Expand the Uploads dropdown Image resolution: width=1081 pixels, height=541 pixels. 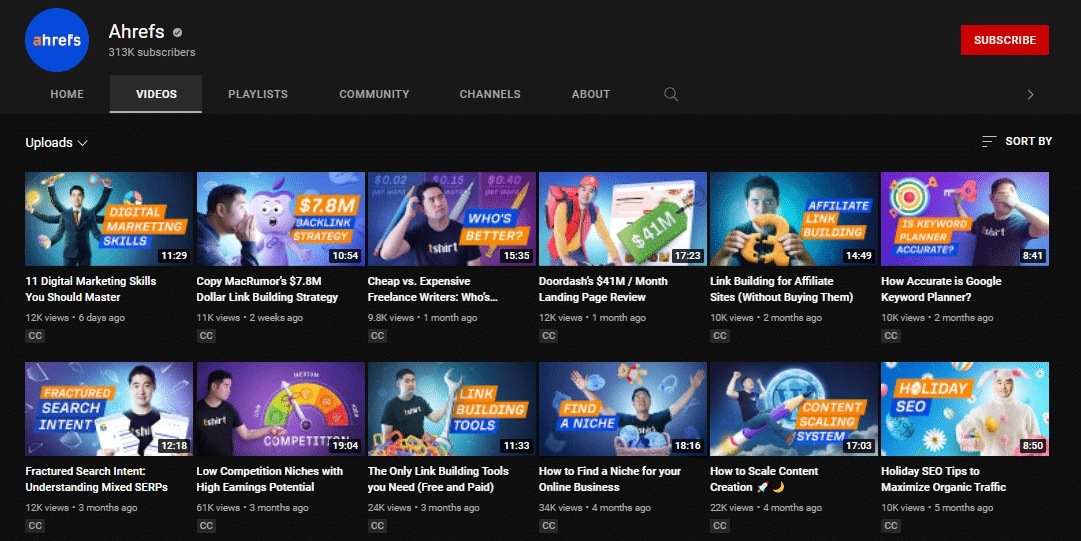click(57, 143)
